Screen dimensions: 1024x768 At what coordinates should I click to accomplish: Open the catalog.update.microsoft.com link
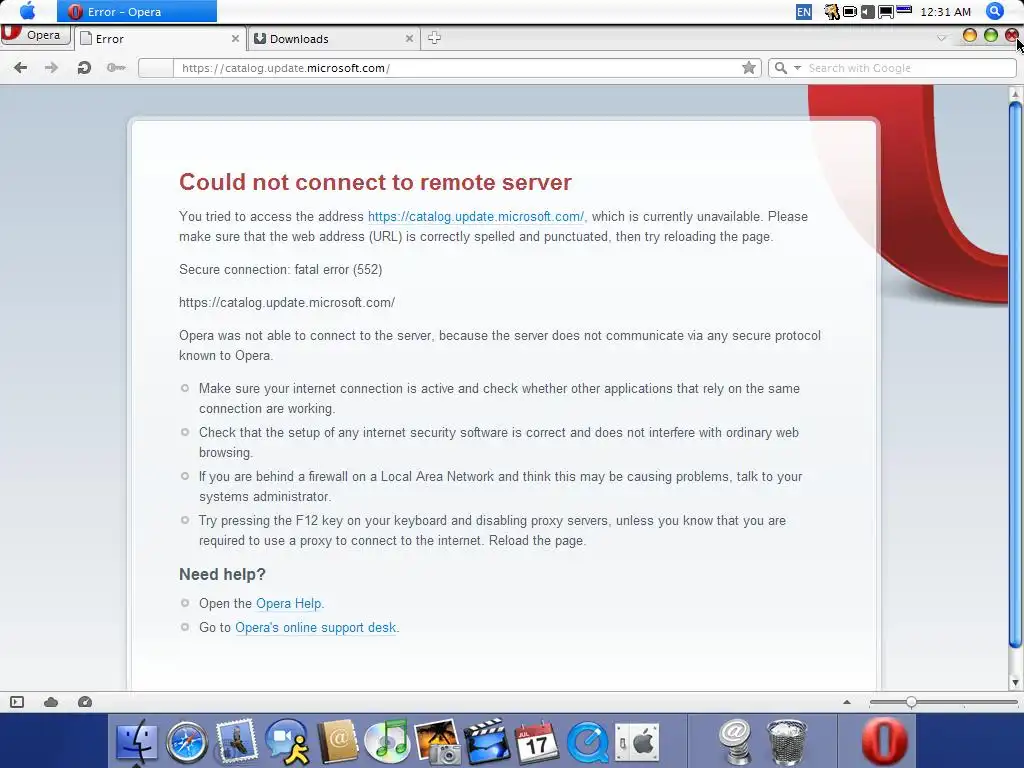pos(475,217)
